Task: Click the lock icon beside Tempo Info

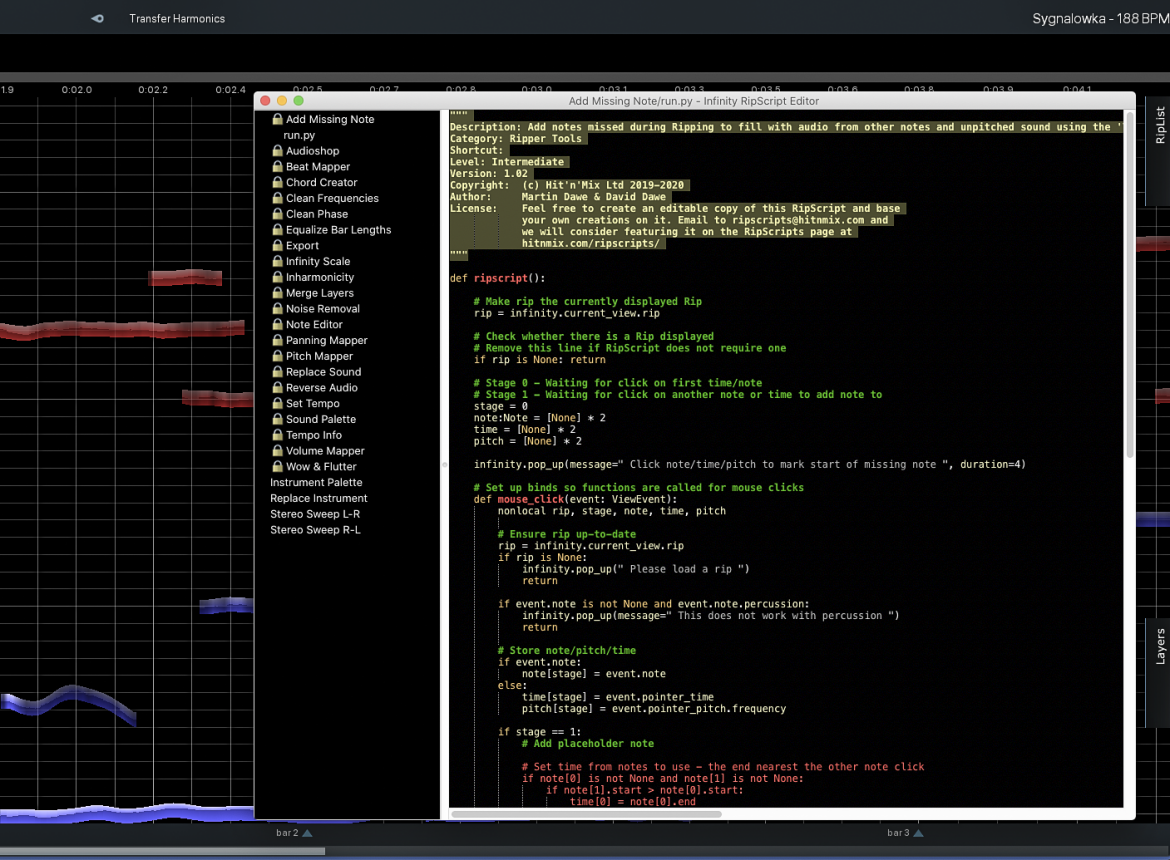Action: 277,434
